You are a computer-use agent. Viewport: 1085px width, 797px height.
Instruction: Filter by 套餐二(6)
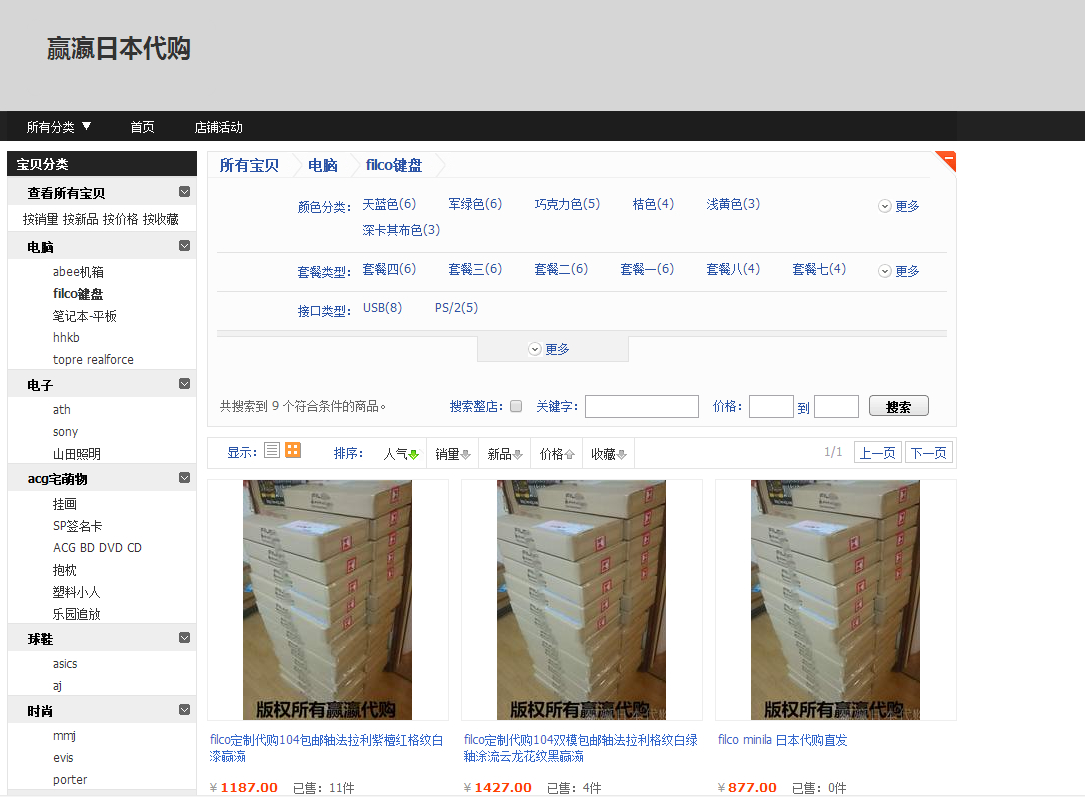pos(561,269)
